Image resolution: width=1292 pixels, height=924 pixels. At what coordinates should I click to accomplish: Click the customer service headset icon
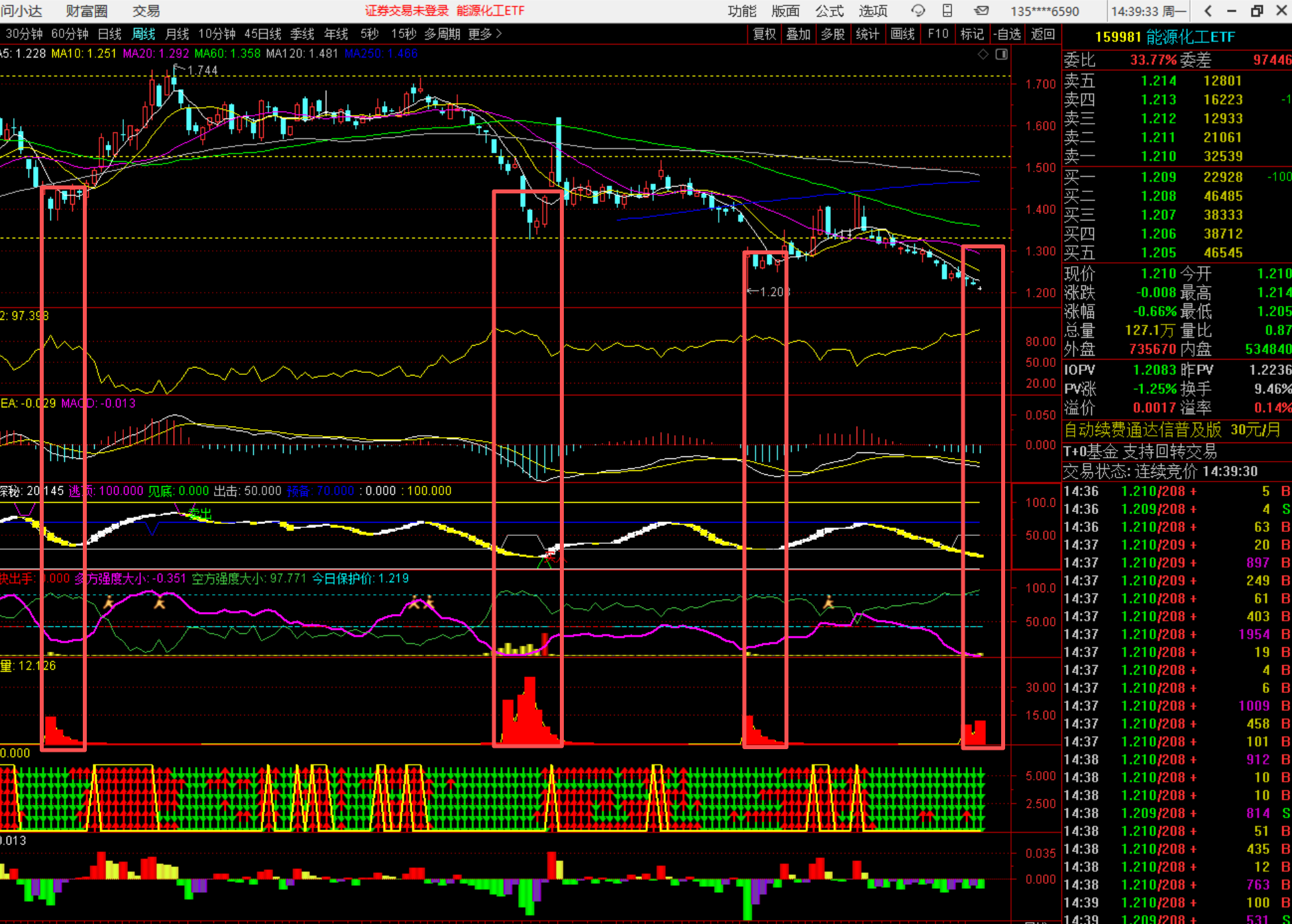pyautogui.click(x=918, y=11)
